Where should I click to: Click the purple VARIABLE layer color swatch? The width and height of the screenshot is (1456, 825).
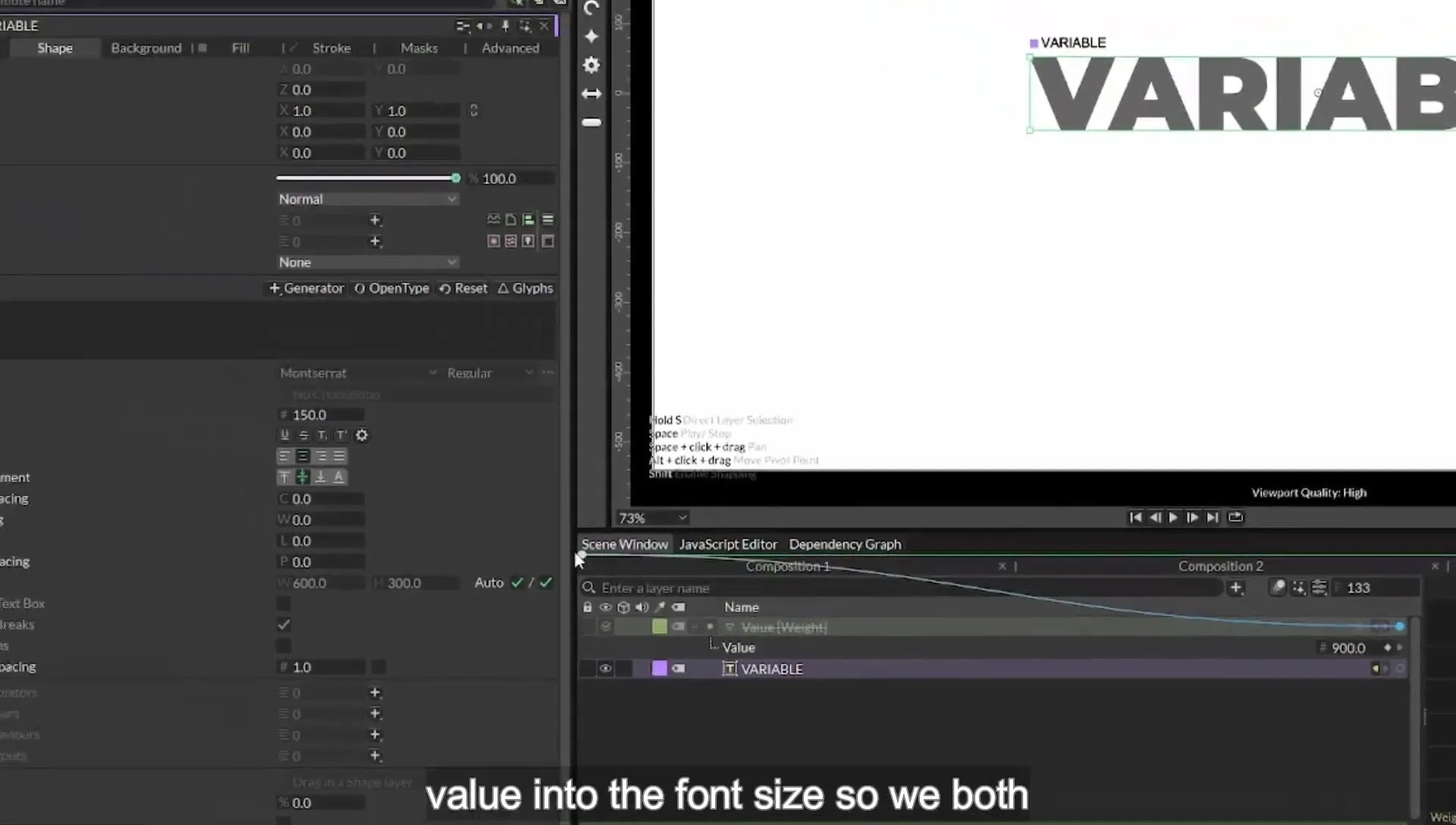660,668
